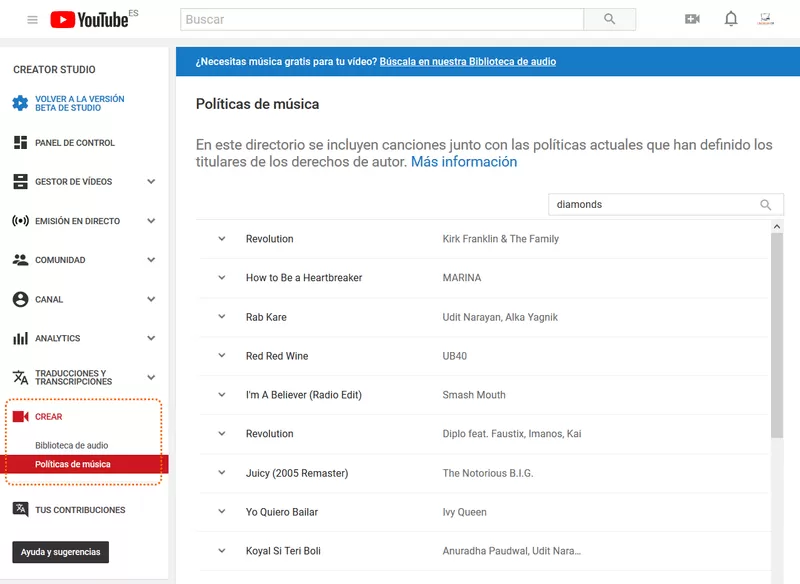The width and height of the screenshot is (800, 584).
Task: Select the Ivy Queen artist text
Action: click(x=464, y=512)
